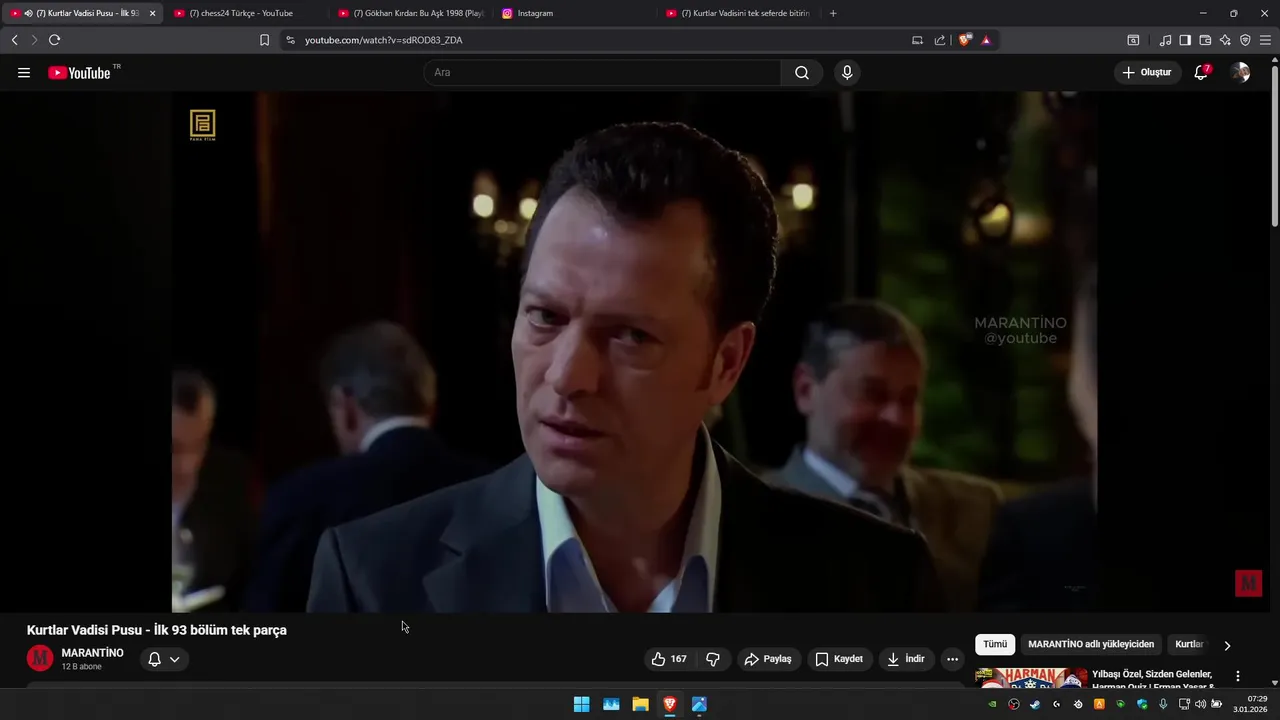Start voice search with the microphone icon

pyautogui.click(x=847, y=73)
